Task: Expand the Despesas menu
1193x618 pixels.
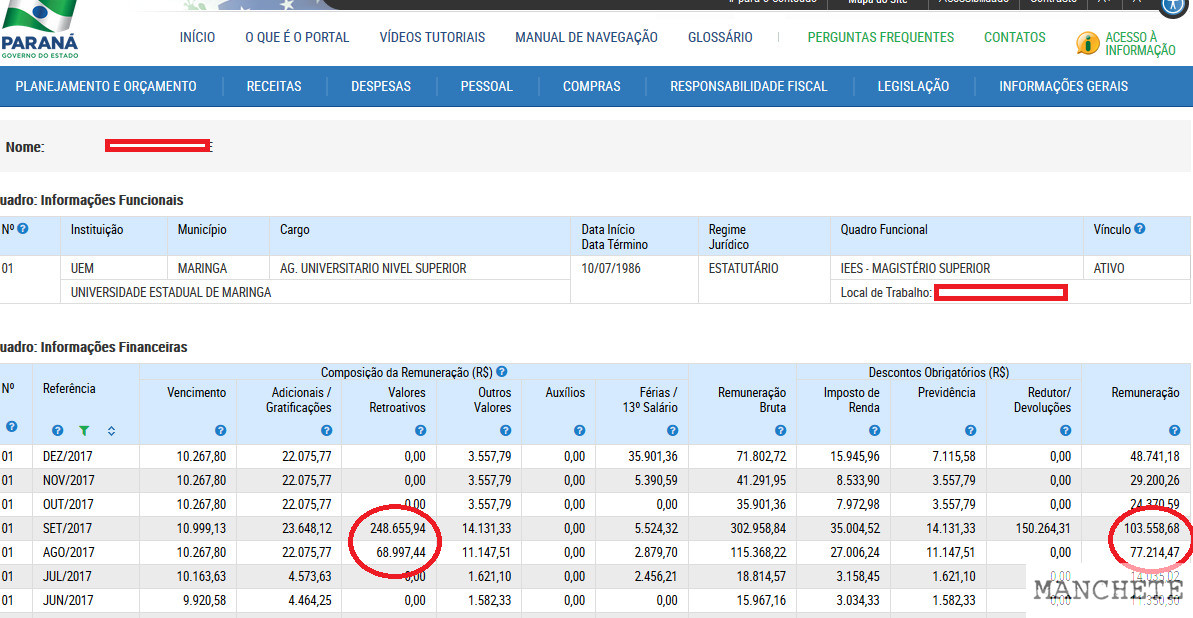Action: [x=381, y=87]
